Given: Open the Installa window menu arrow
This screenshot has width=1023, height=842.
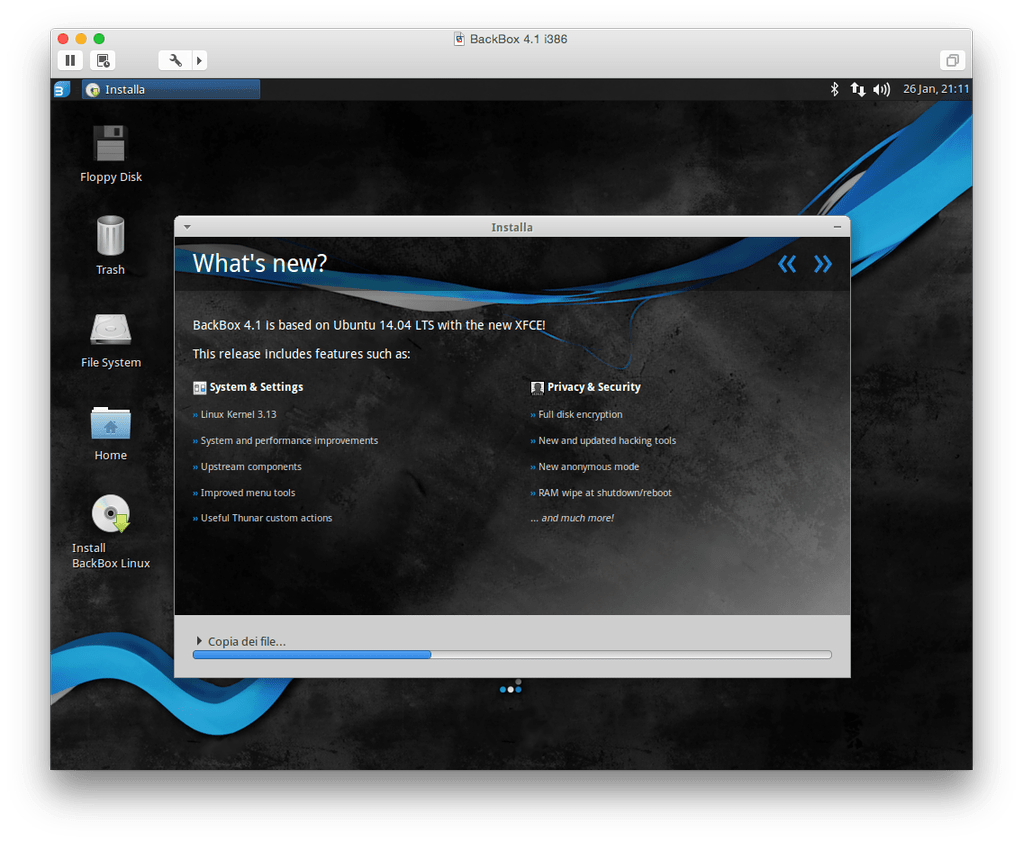Looking at the screenshot, I should click(187, 227).
